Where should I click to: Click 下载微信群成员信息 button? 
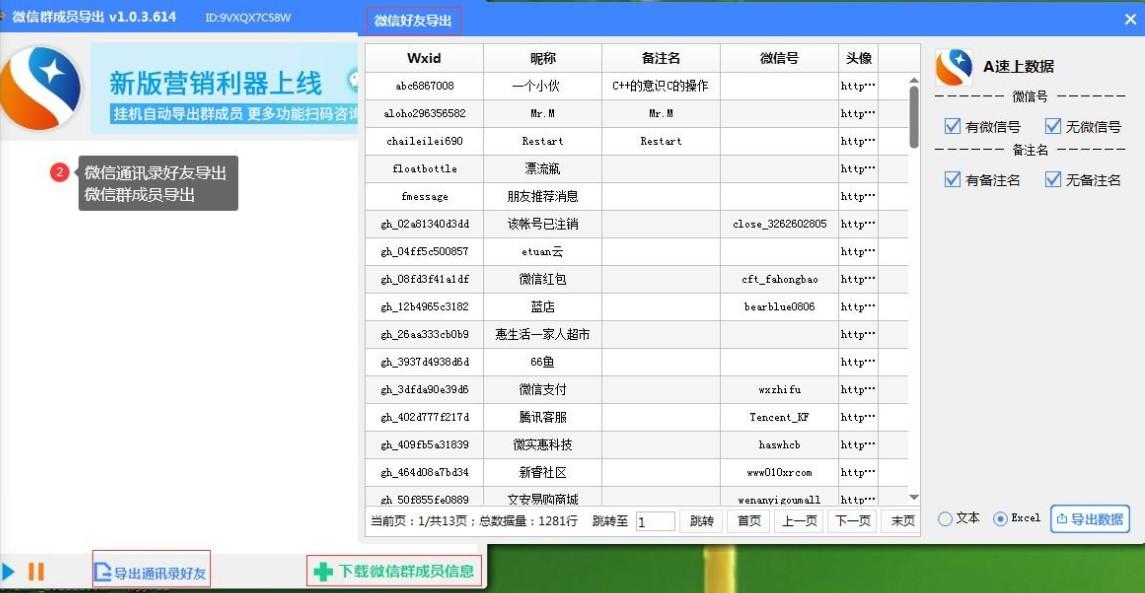(x=394, y=571)
